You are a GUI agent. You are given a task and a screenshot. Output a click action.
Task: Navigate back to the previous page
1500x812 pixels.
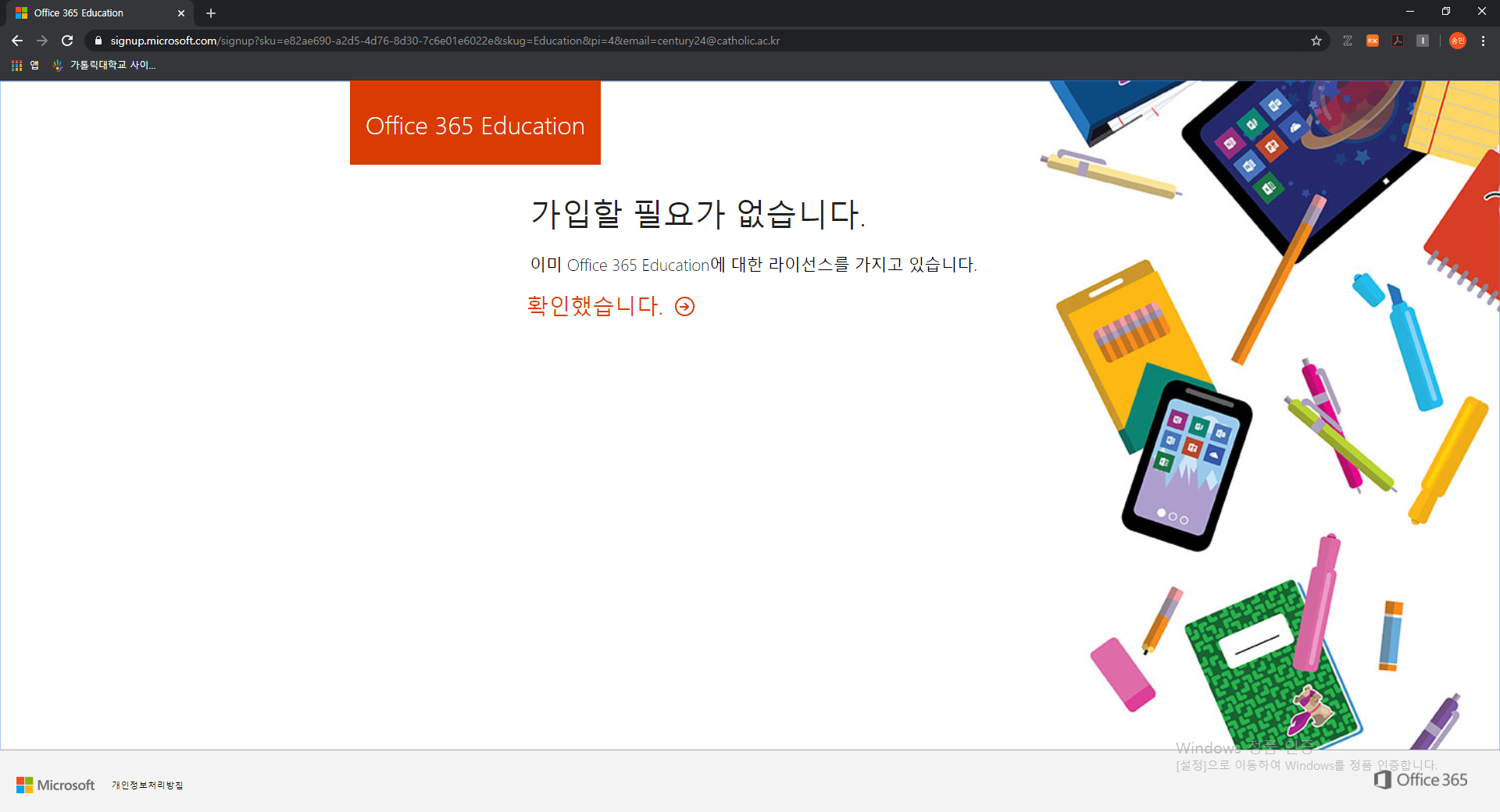pos(16,41)
